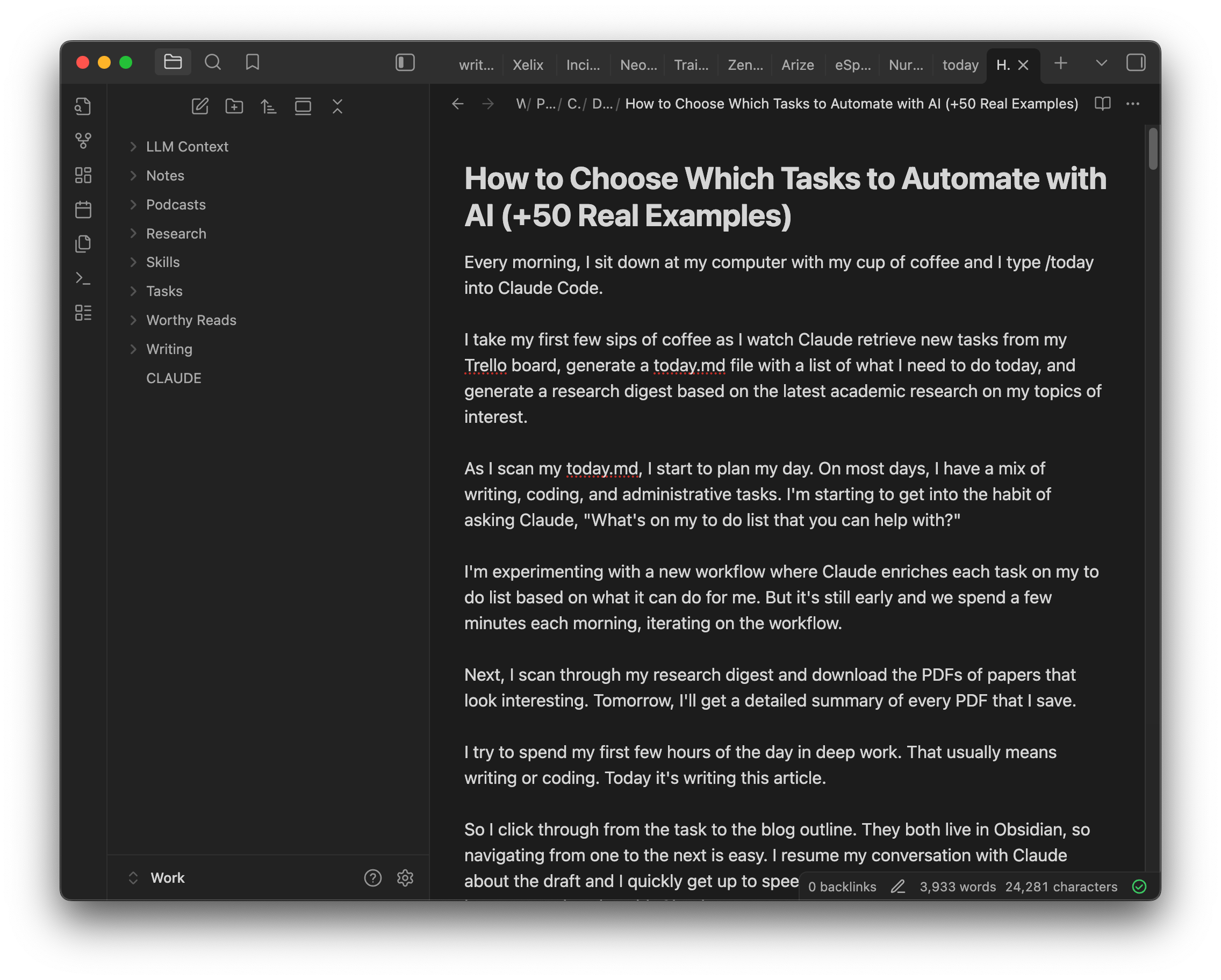Open the terminal icon in the ribbon
1221x980 pixels.
(x=83, y=278)
